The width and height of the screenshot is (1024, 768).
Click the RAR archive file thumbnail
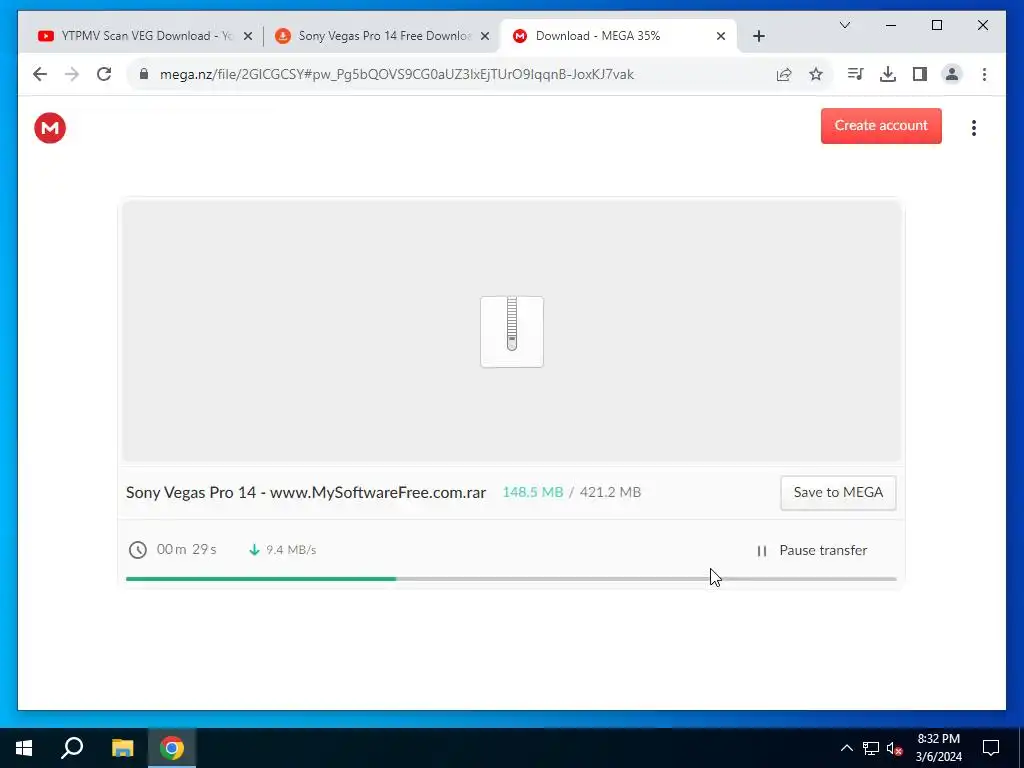point(512,332)
